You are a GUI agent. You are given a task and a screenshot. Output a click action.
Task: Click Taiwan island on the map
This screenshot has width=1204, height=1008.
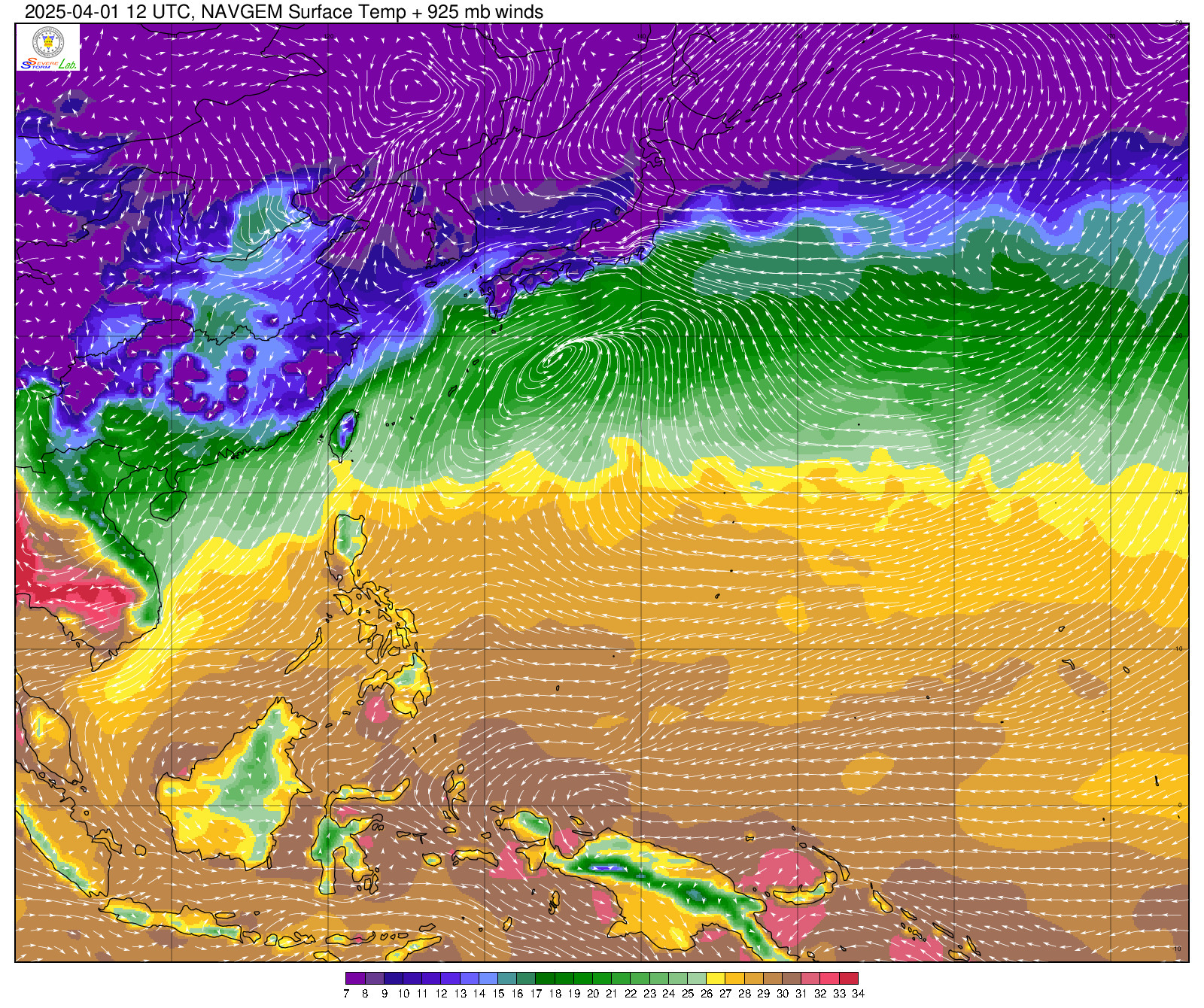[344, 435]
